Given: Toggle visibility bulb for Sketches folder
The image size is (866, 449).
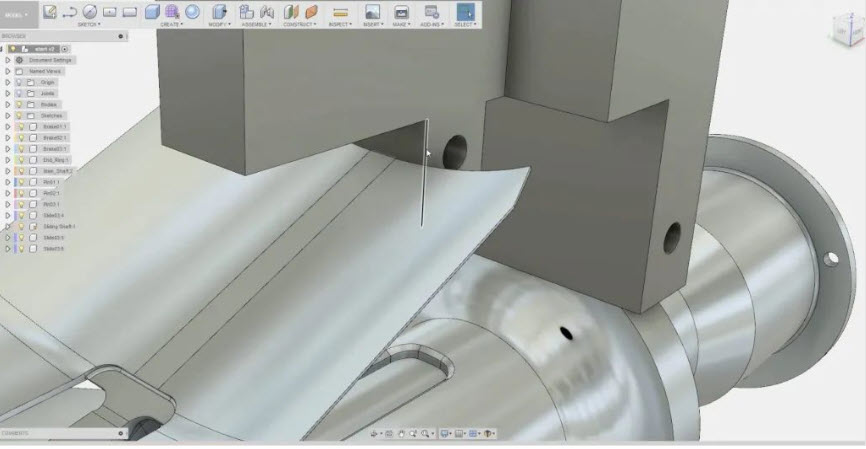Looking at the screenshot, I should (x=19, y=115).
